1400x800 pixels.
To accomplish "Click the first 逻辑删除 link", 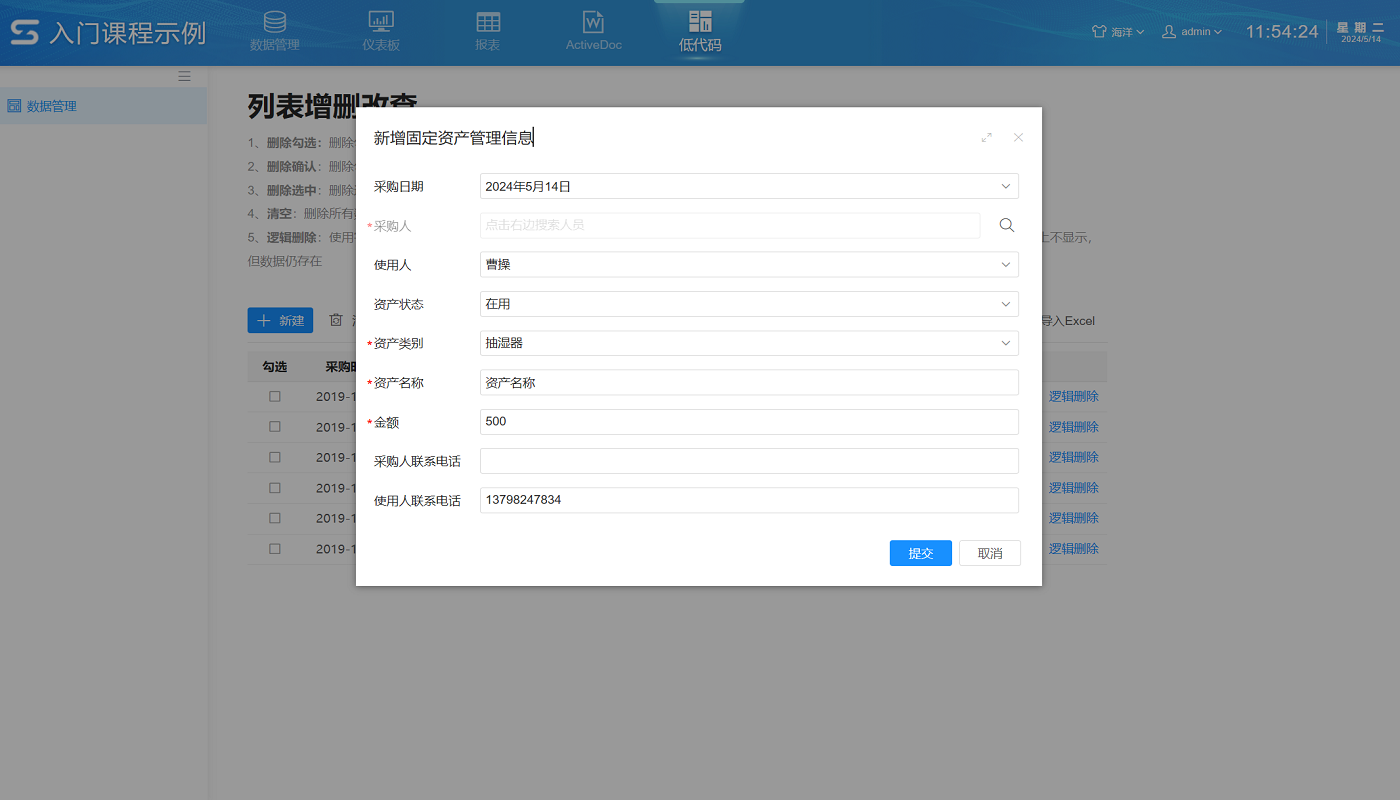I will (1074, 396).
